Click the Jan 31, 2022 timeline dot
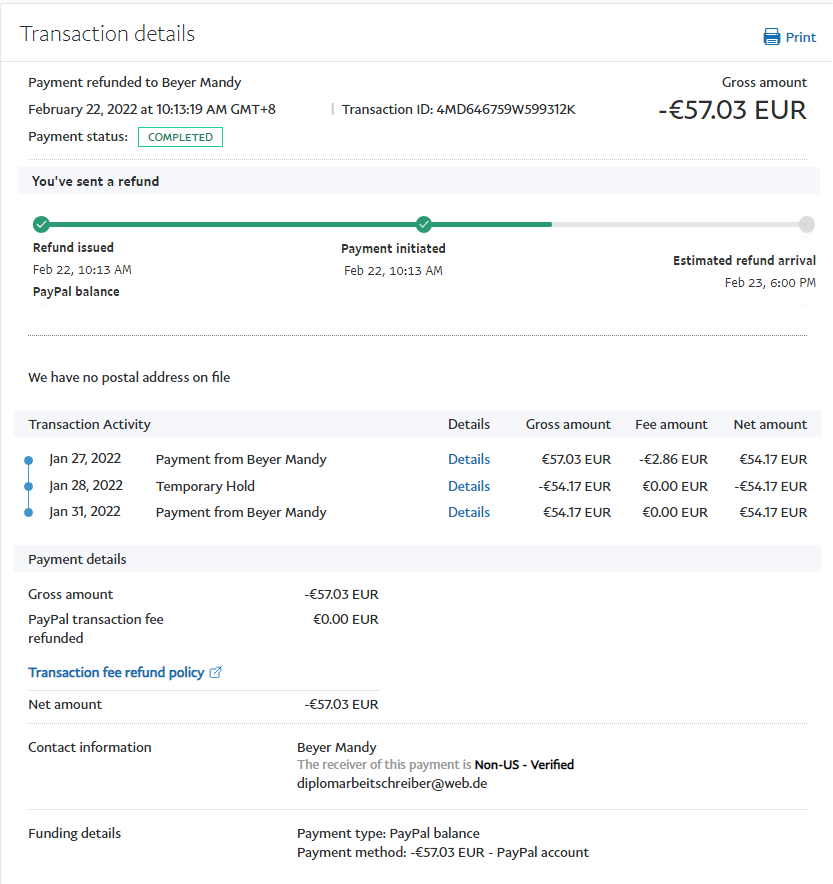Image resolution: width=833 pixels, height=884 pixels. coord(29,513)
